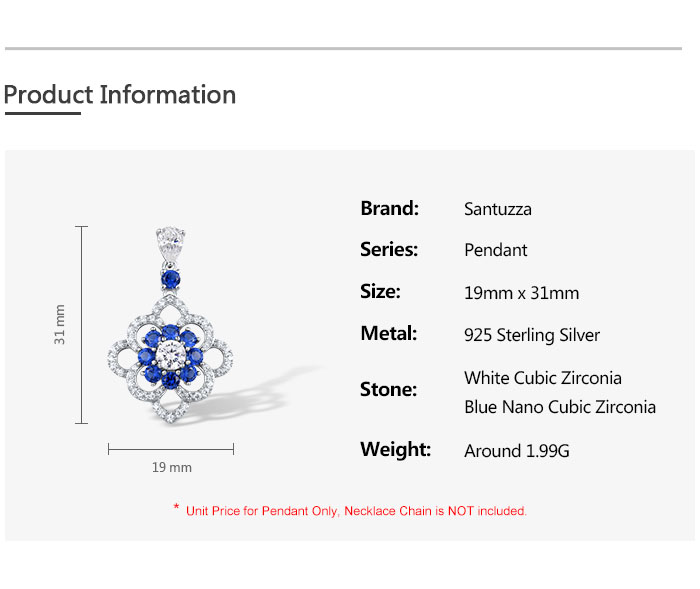
Task: Click the Brand: label
Action: [389, 208]
